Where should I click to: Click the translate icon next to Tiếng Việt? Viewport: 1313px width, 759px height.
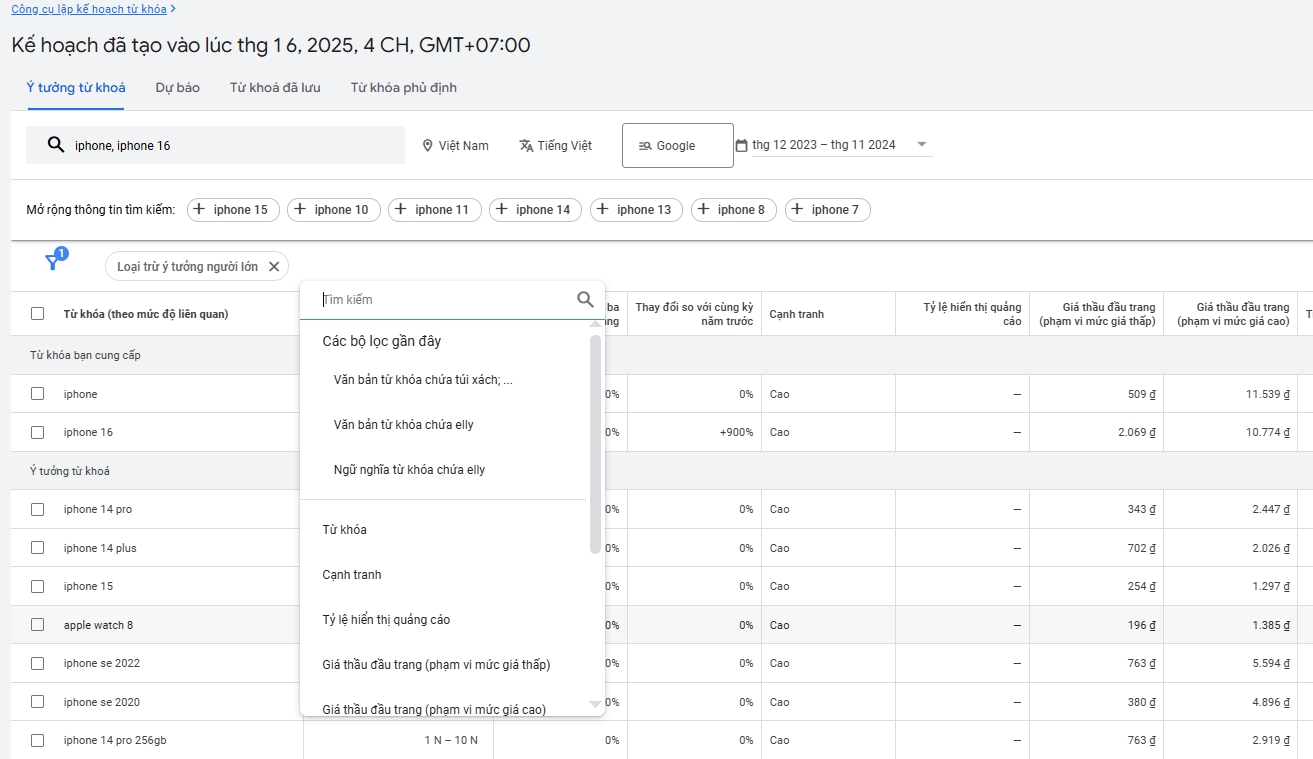pyautogui.click(x=526, y=146)
